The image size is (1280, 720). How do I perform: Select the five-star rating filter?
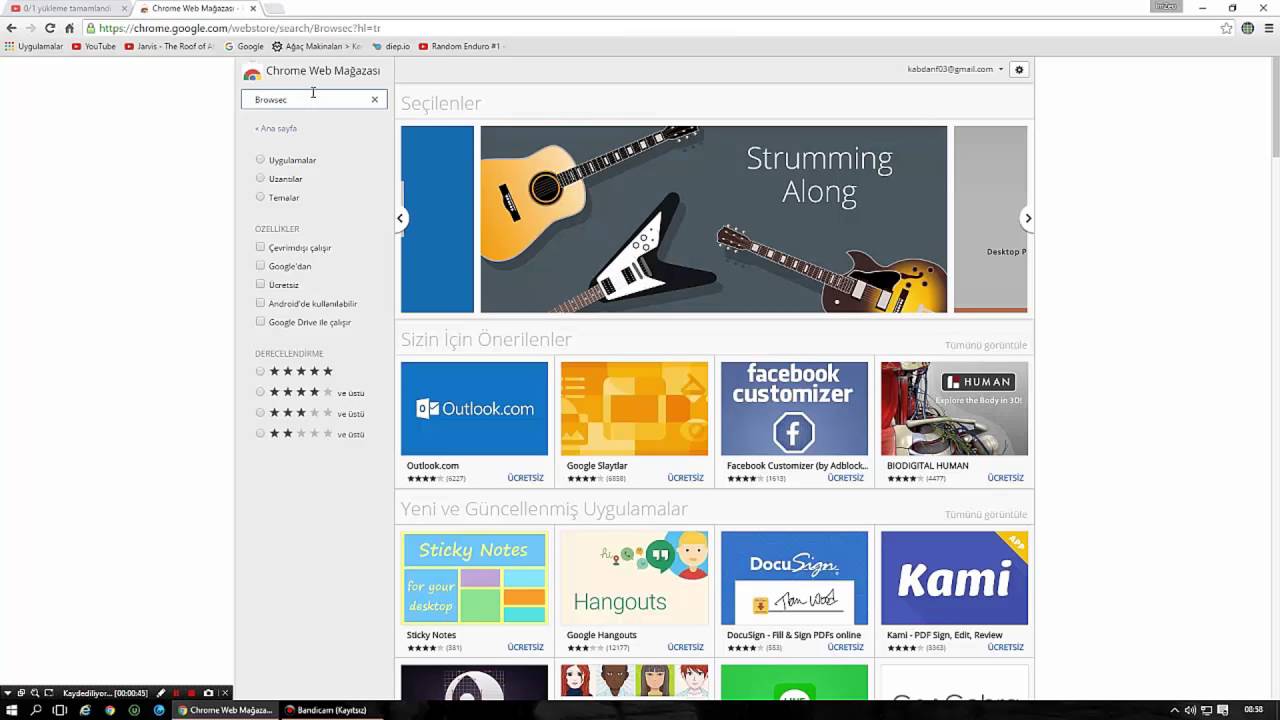pos(260,371)
